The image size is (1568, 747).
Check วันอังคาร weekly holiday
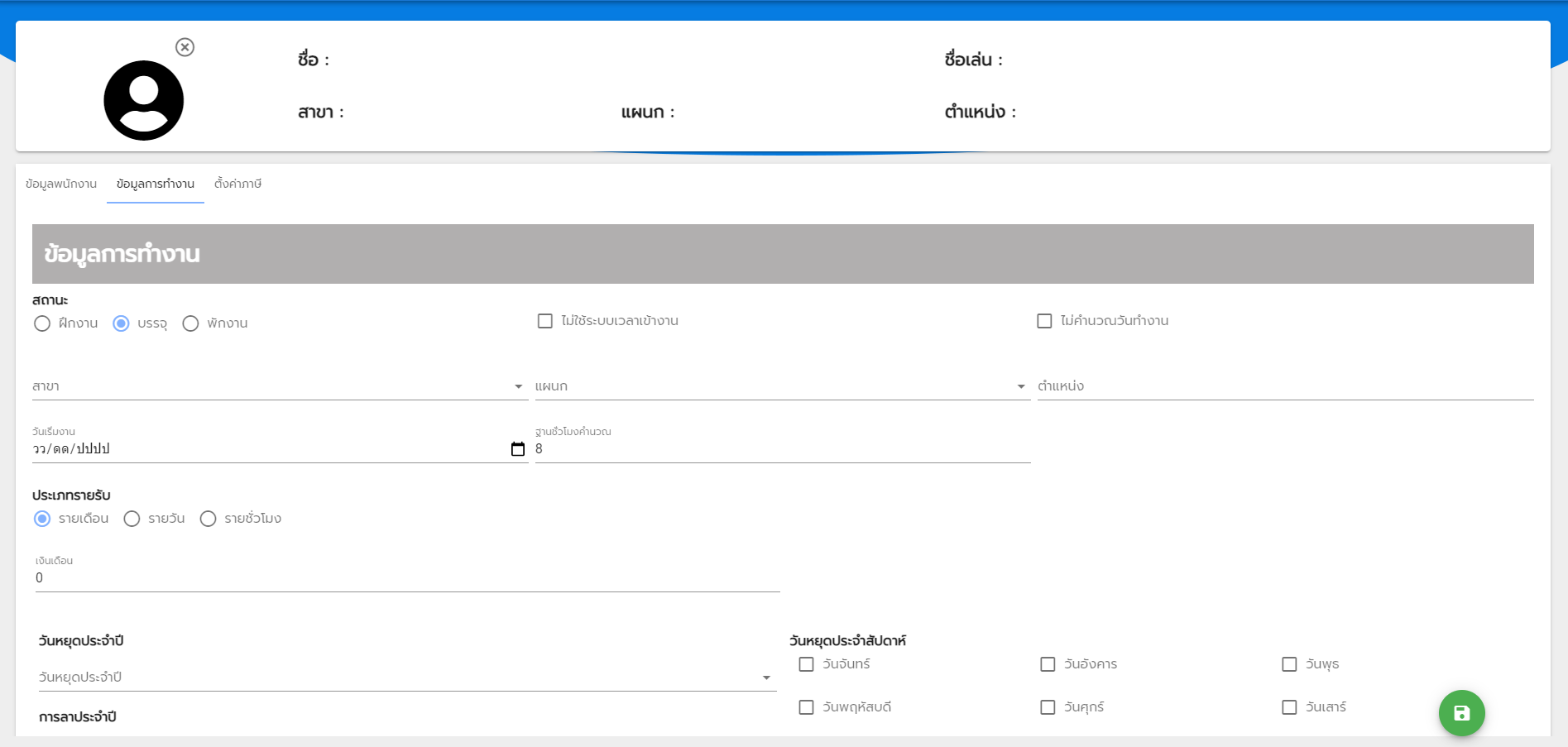tap(1048, 664)
